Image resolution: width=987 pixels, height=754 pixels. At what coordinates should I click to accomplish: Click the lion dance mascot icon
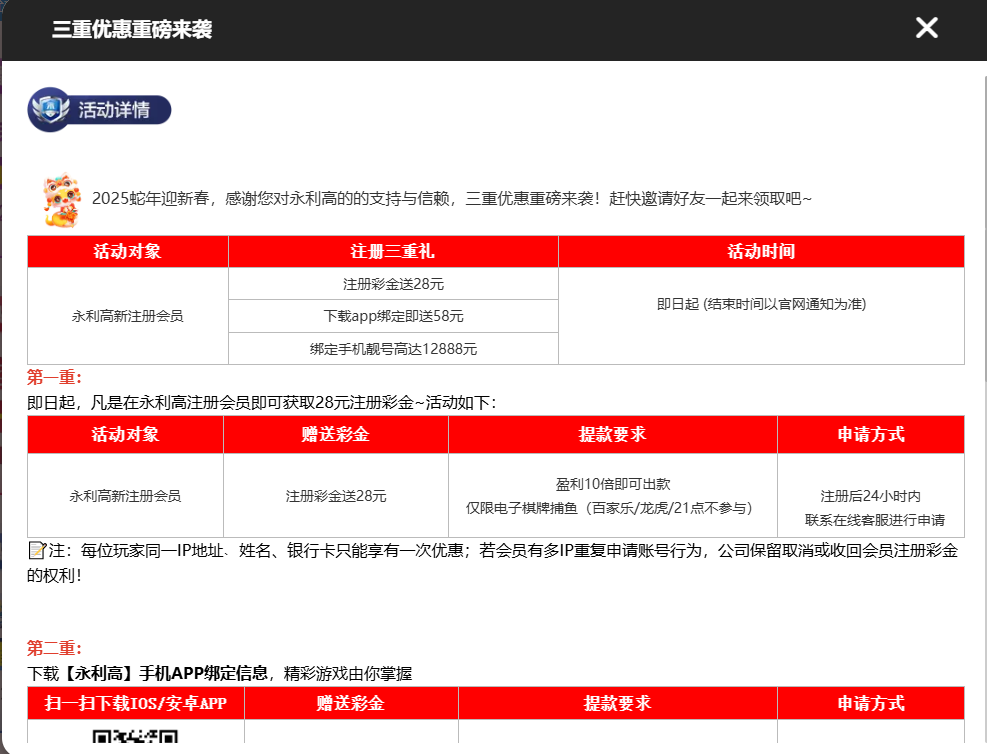(61, 198)
